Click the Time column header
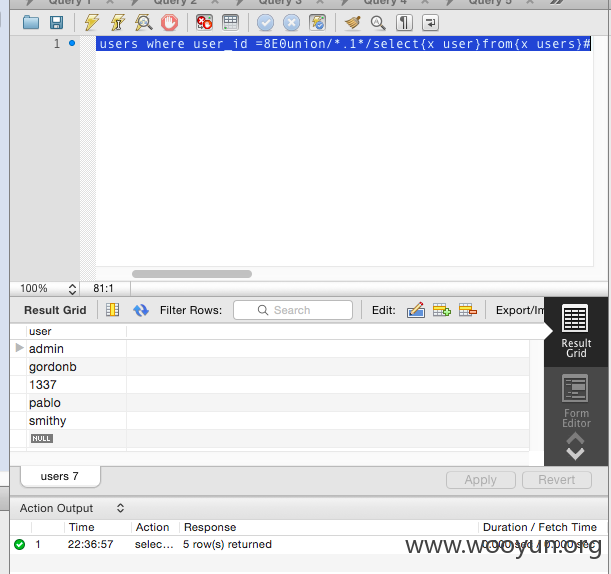This screenshot has height=574, width=611. (x=81, y=527)
